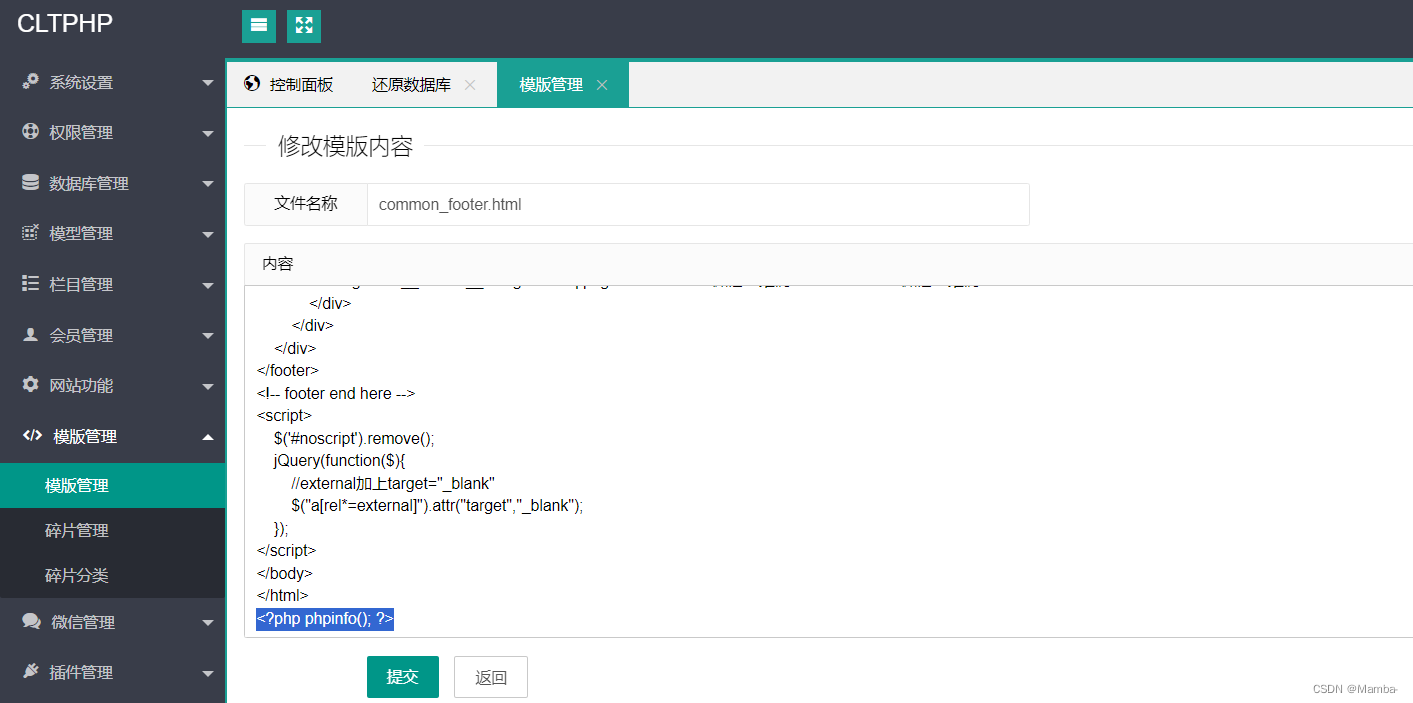Click the highlighted phpinfo() line in the editor
This screenshot has width=1413, height=703.
[x=325, y=619]
